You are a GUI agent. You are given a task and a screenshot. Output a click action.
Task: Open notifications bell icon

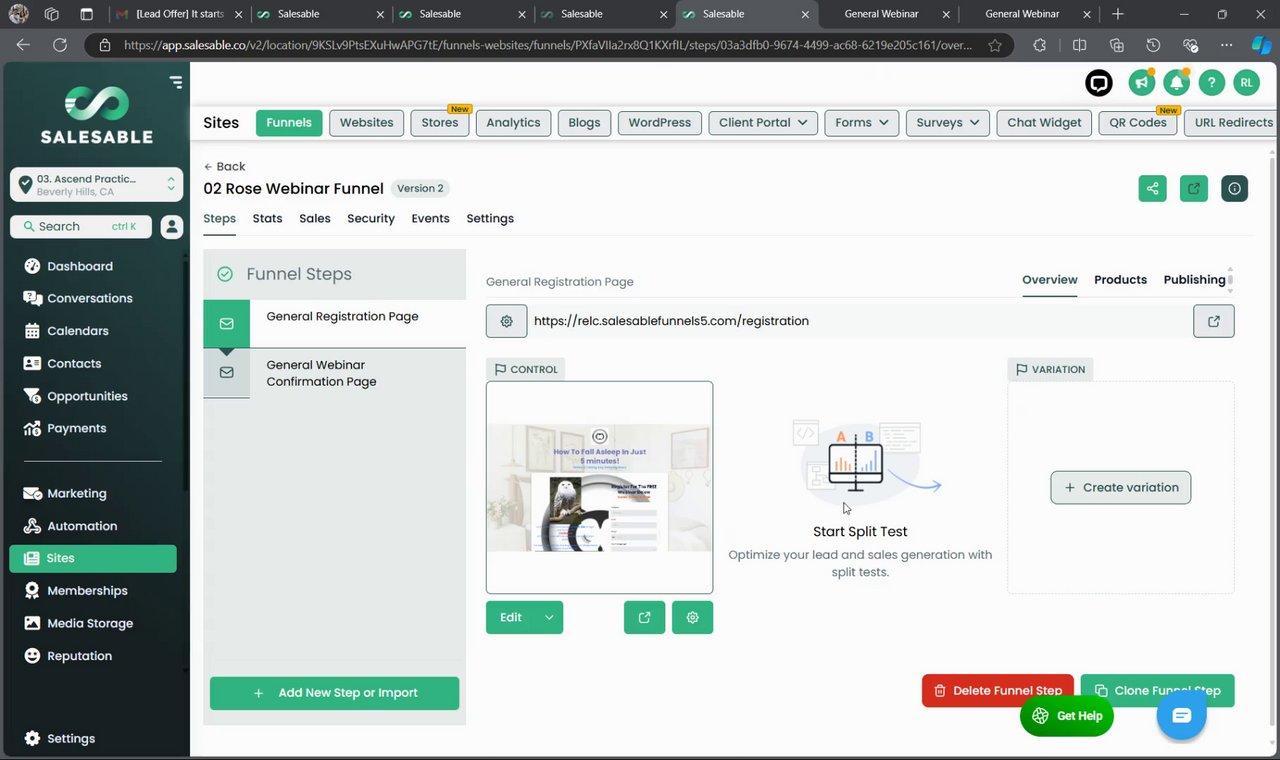[1176, 83]
